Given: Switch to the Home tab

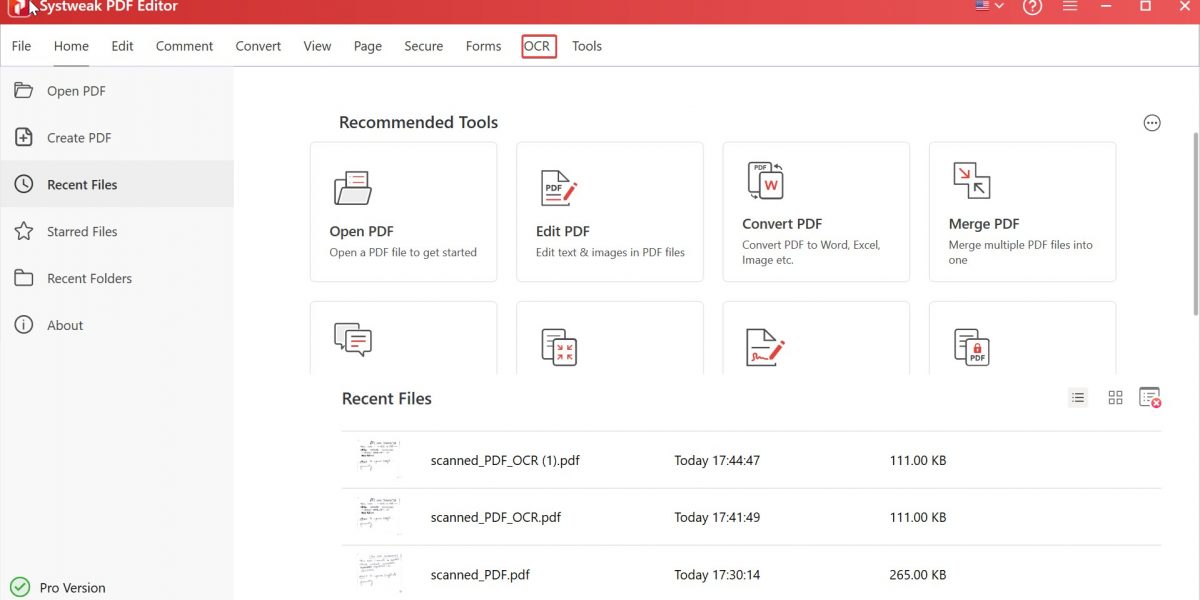Looking at the screenshot, I should coord(71,46).
